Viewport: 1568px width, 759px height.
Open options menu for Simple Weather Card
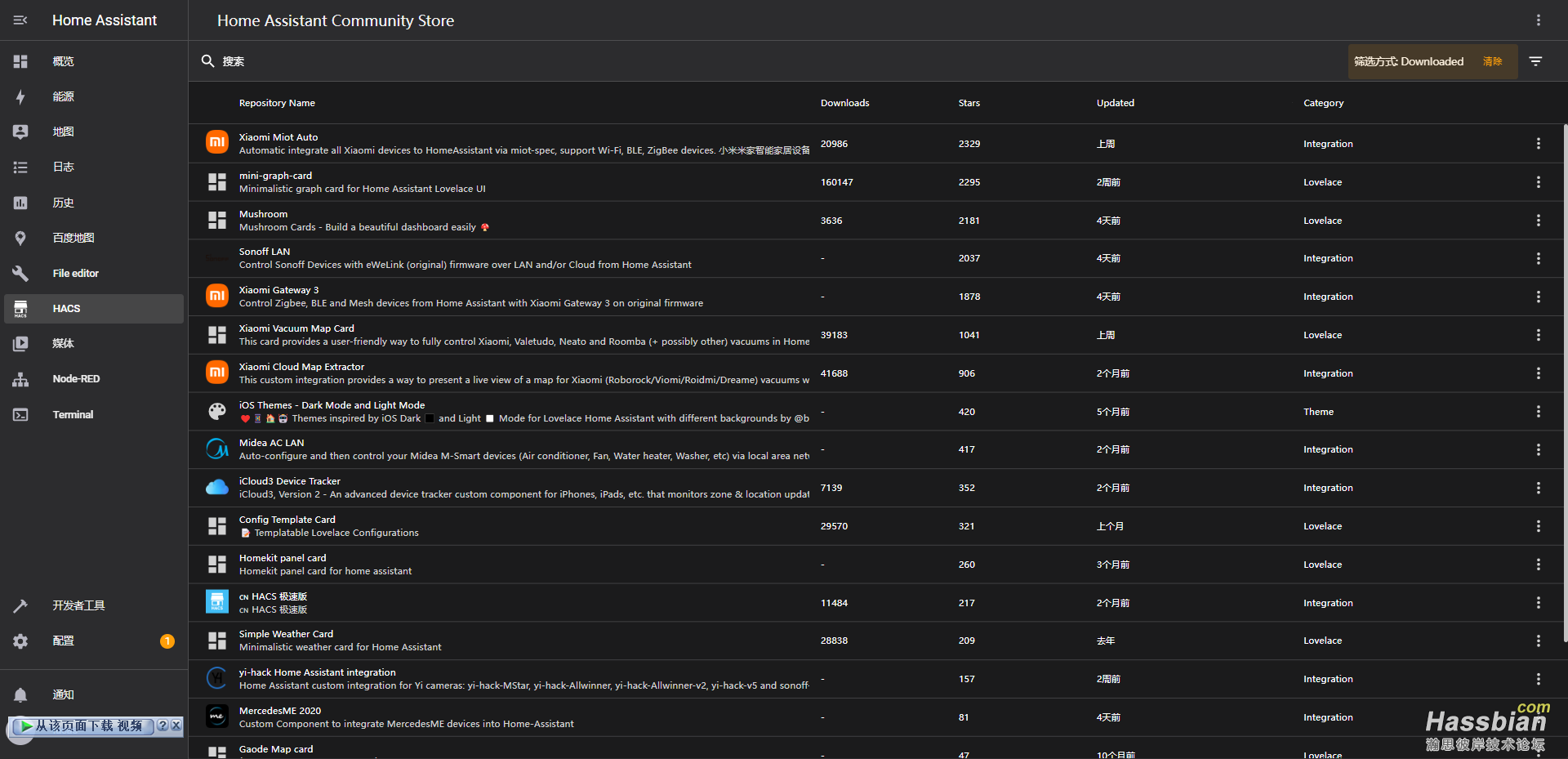[1538, 641]
